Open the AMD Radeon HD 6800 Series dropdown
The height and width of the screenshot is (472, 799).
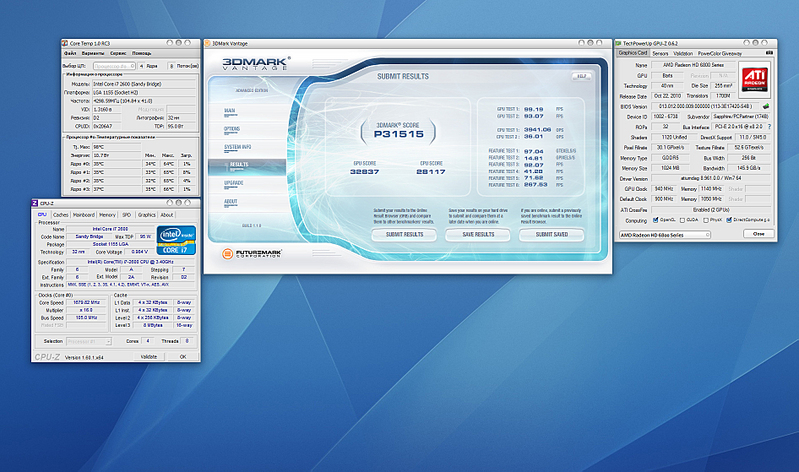(x=664, y=235)
